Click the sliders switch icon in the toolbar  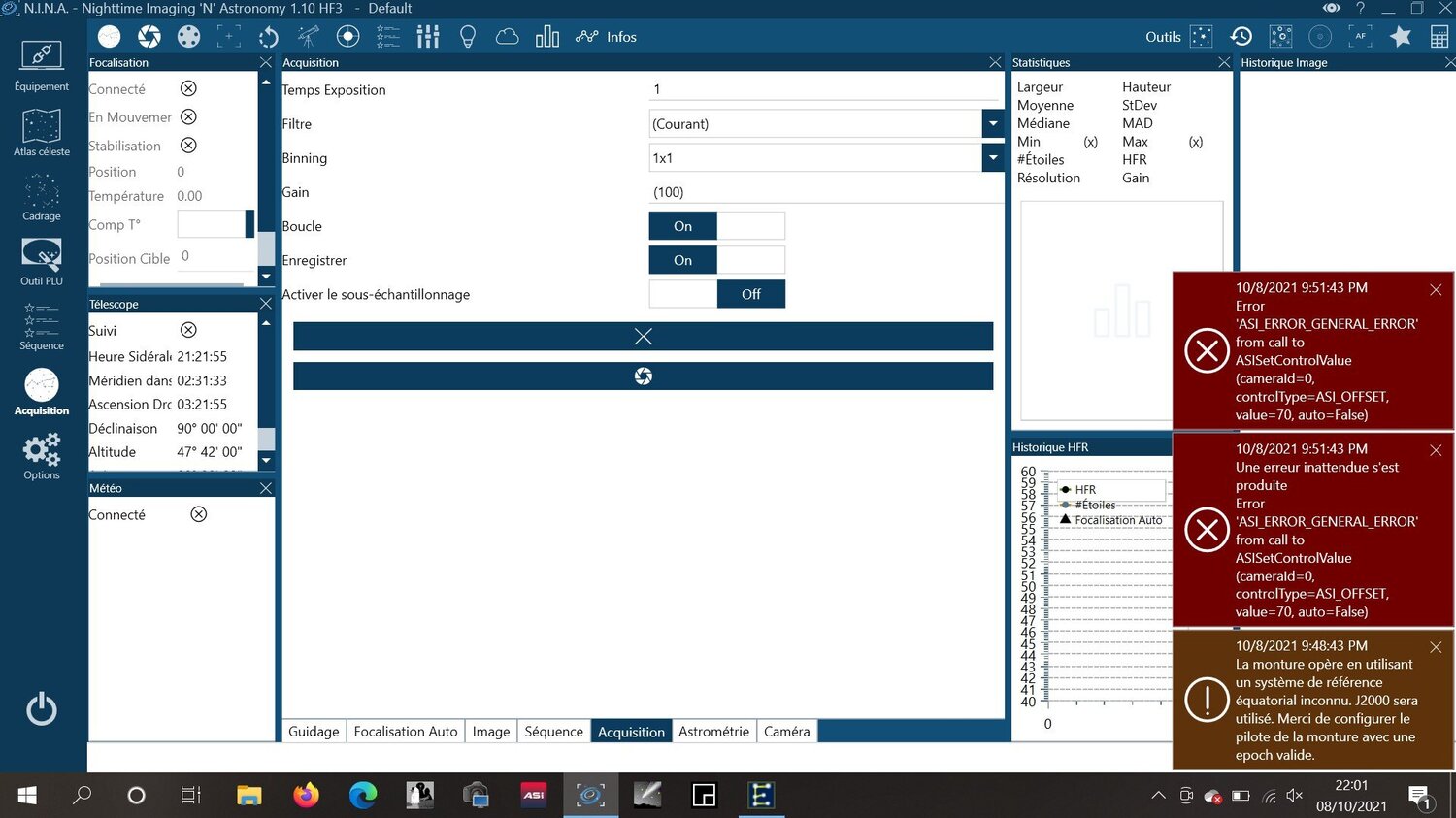click(x=428, y=37)
